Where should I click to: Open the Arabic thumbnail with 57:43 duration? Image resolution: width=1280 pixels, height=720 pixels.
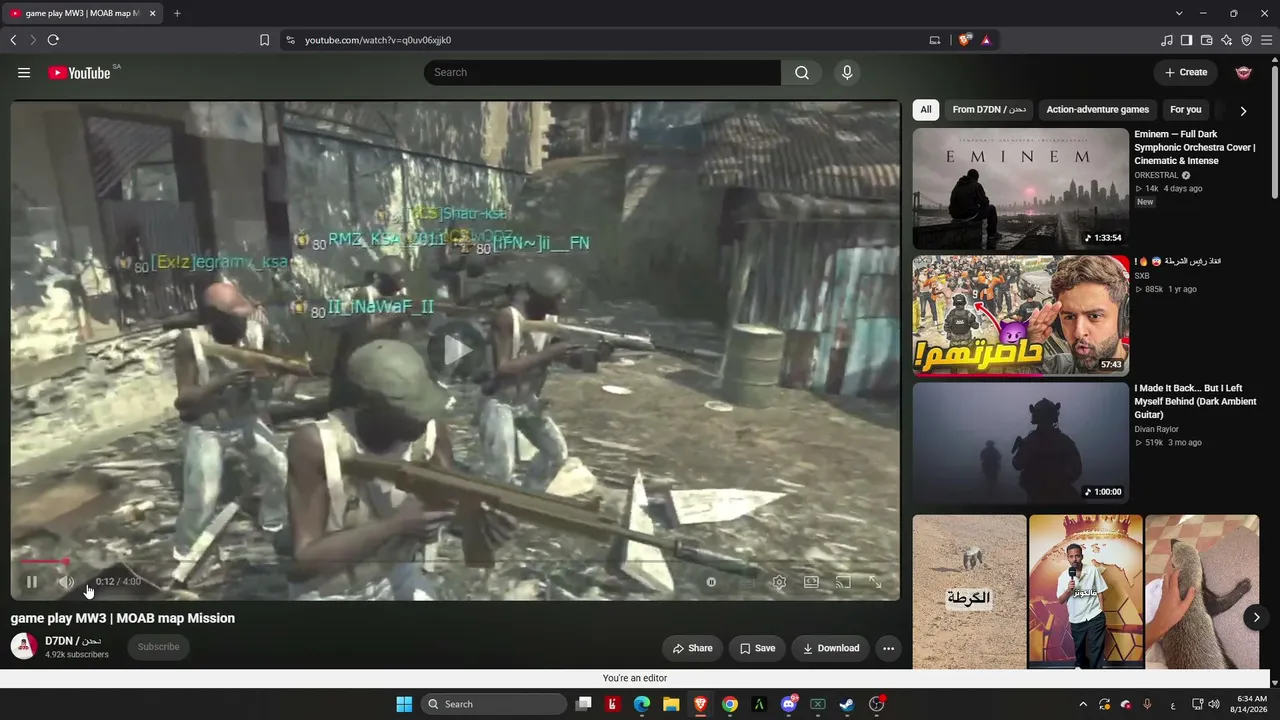coord(1020,316)
